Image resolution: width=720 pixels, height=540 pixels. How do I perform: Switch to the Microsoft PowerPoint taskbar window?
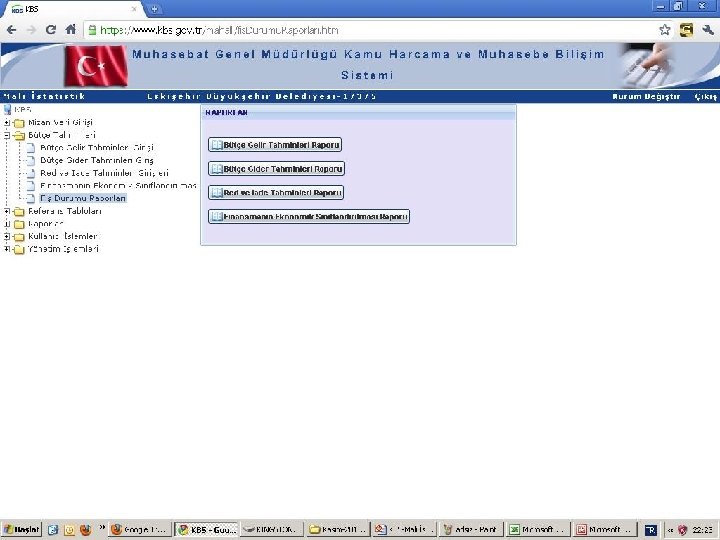pos(604,529)
